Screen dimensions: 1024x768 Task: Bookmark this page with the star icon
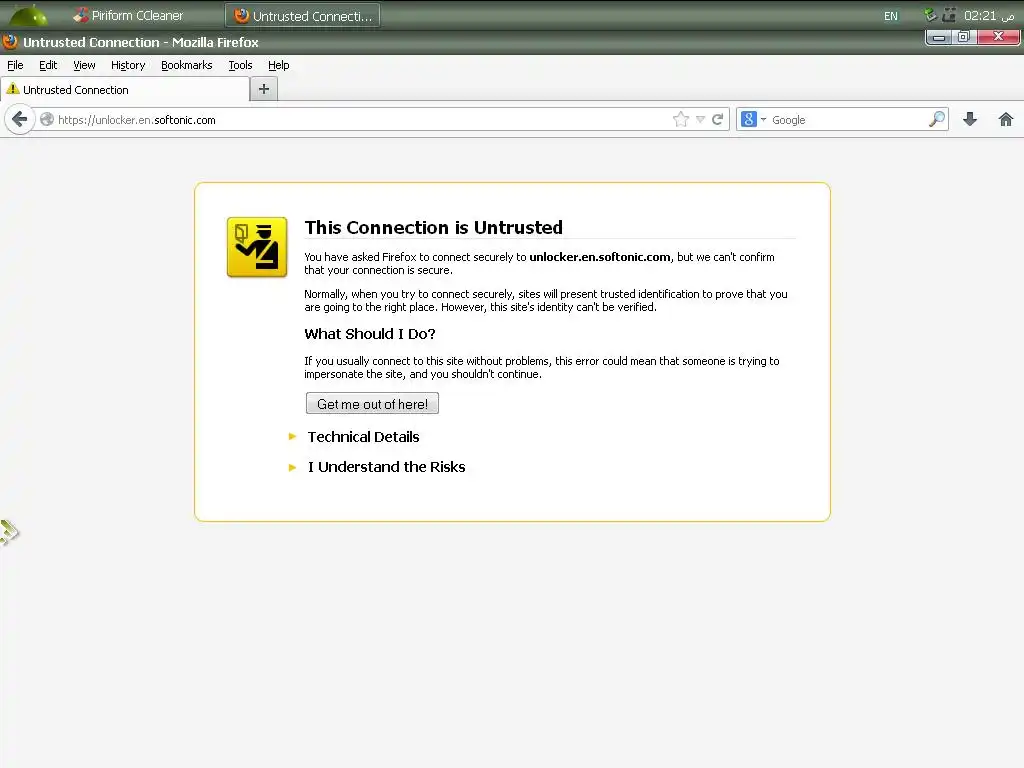680,120
